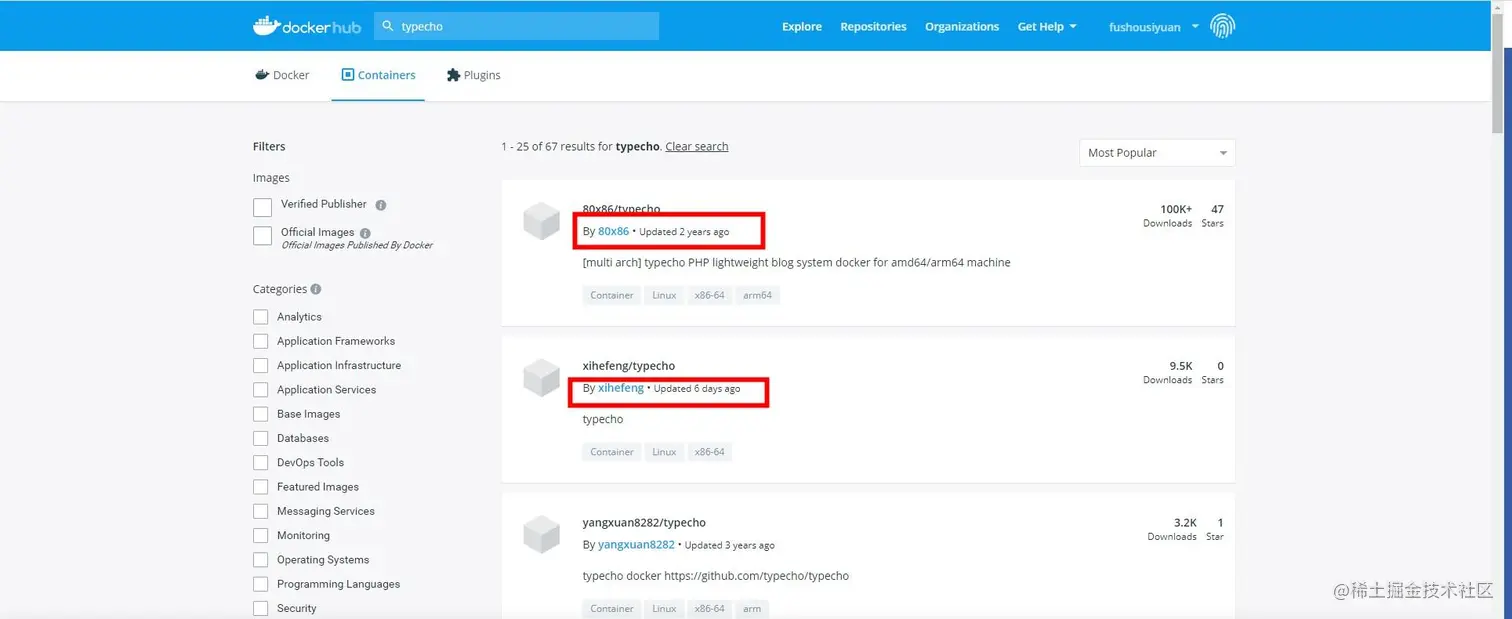Open the Most Popular sort dropdown
The height and width of the screenshot is (619, 1512).
point(1157,153)
